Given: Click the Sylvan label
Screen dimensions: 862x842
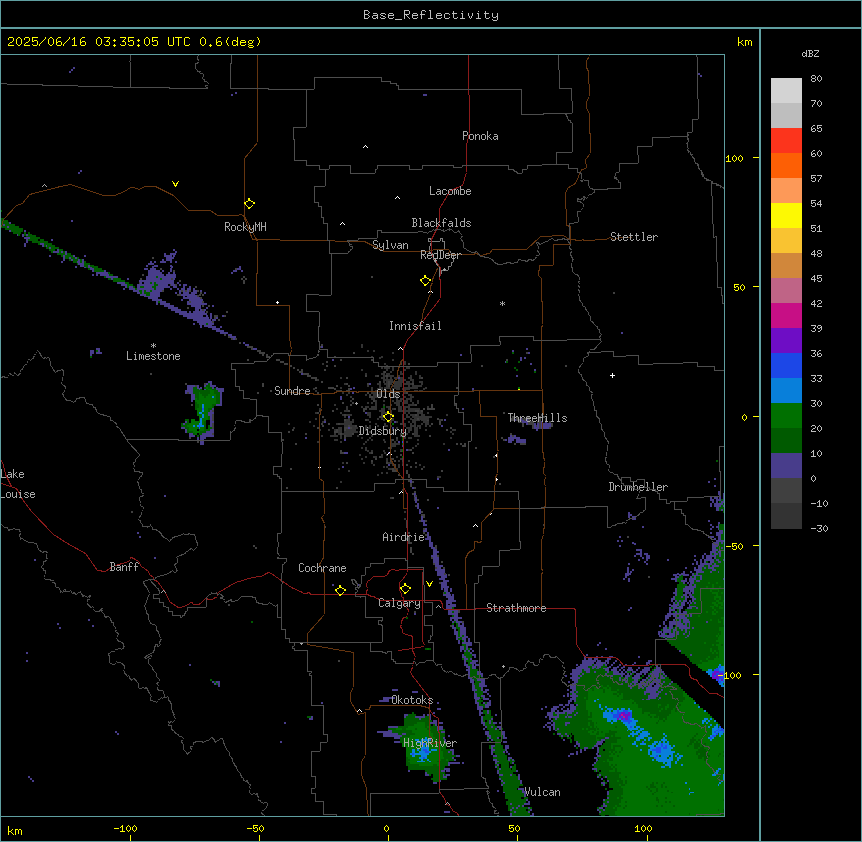Looking at the screenshot, I should [390, 245].
